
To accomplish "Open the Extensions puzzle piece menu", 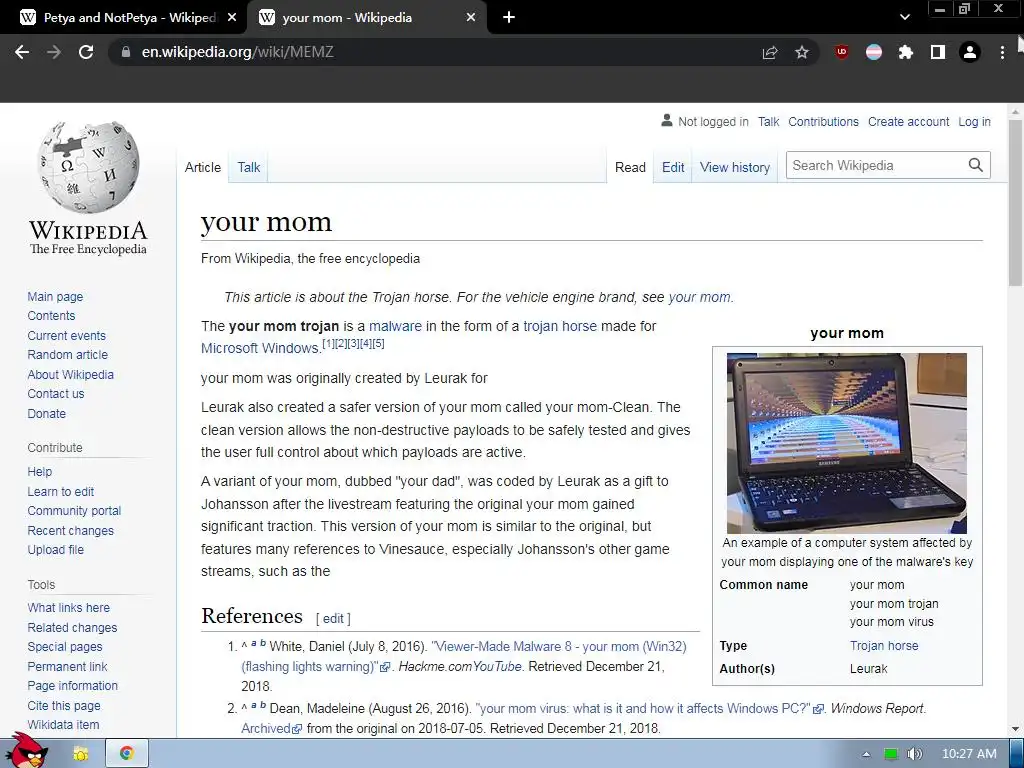I will (x=906, y=52).
